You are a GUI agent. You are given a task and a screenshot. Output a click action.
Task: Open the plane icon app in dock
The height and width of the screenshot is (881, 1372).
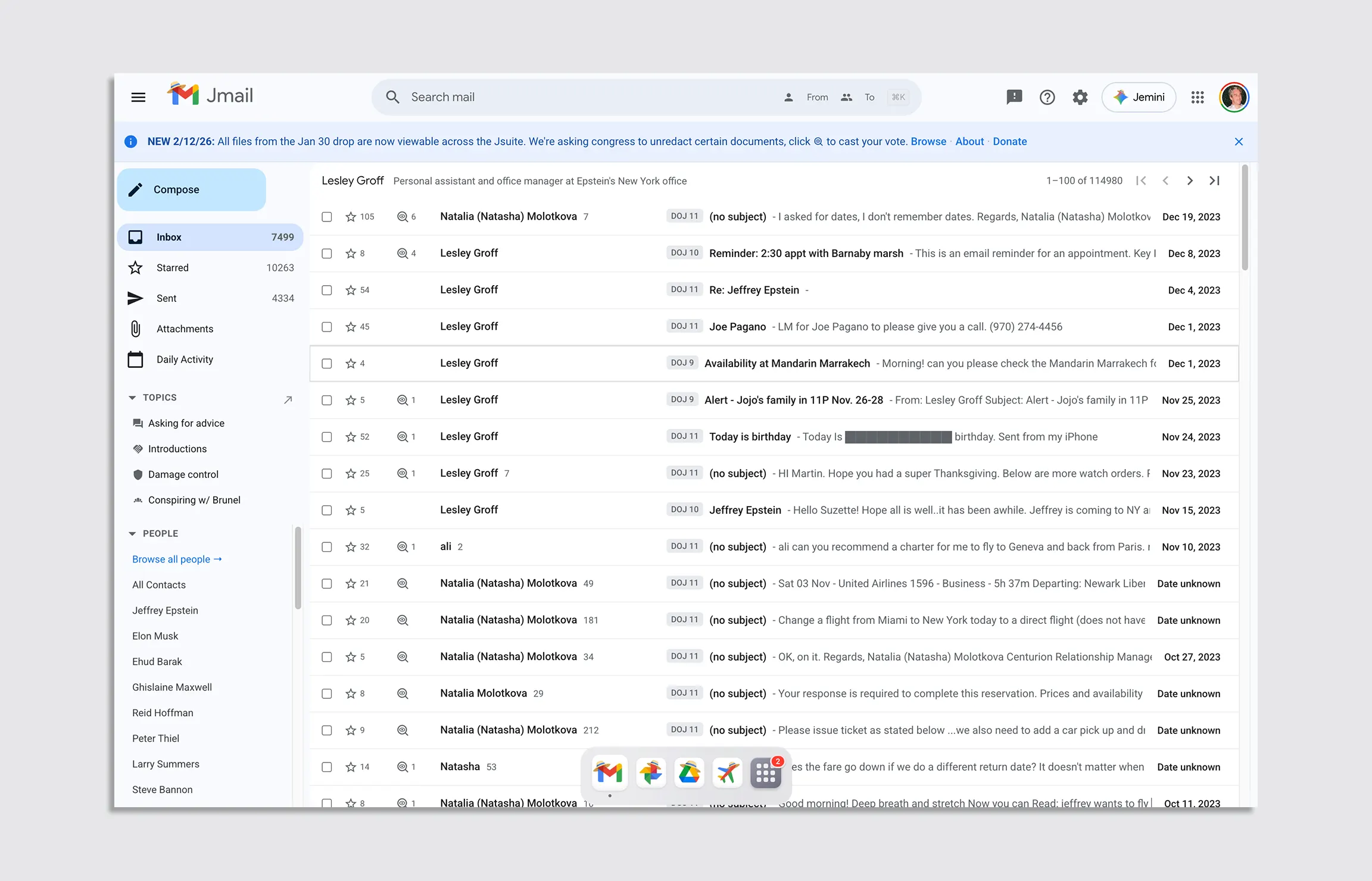[x=727, y=773]
